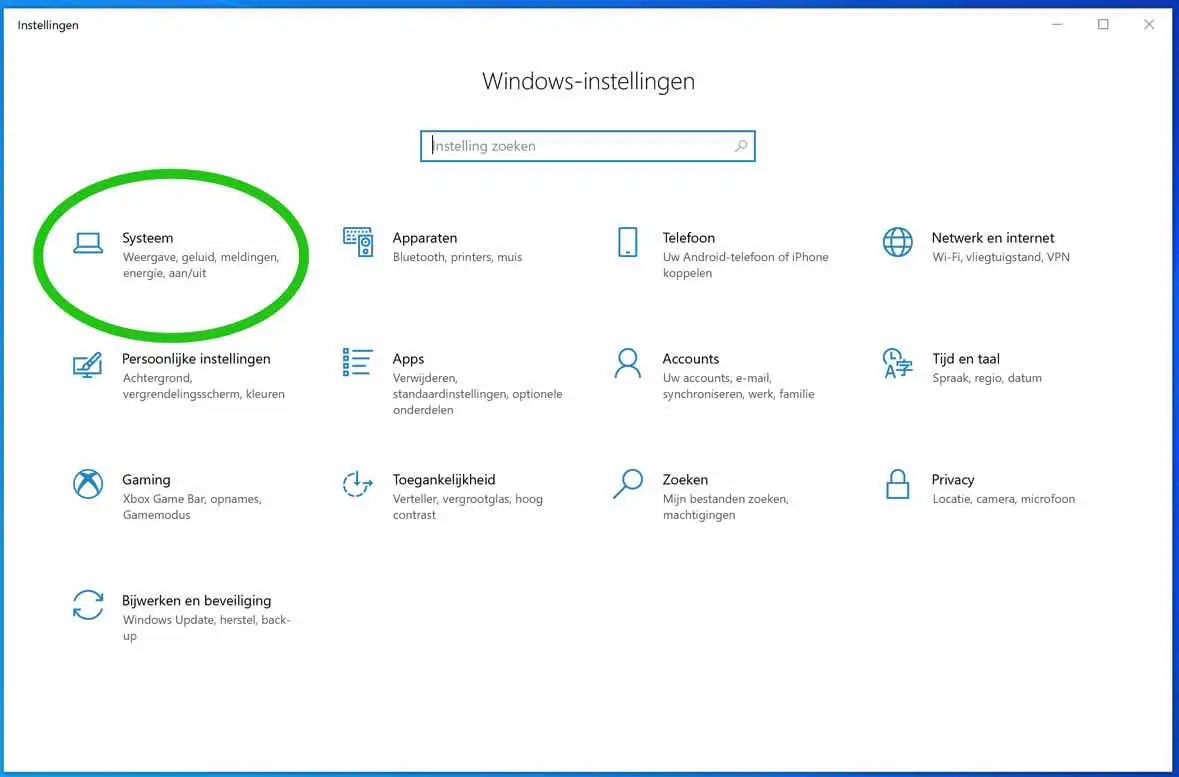Close the Instellingen window
1179x777 pixels.
1149,25
